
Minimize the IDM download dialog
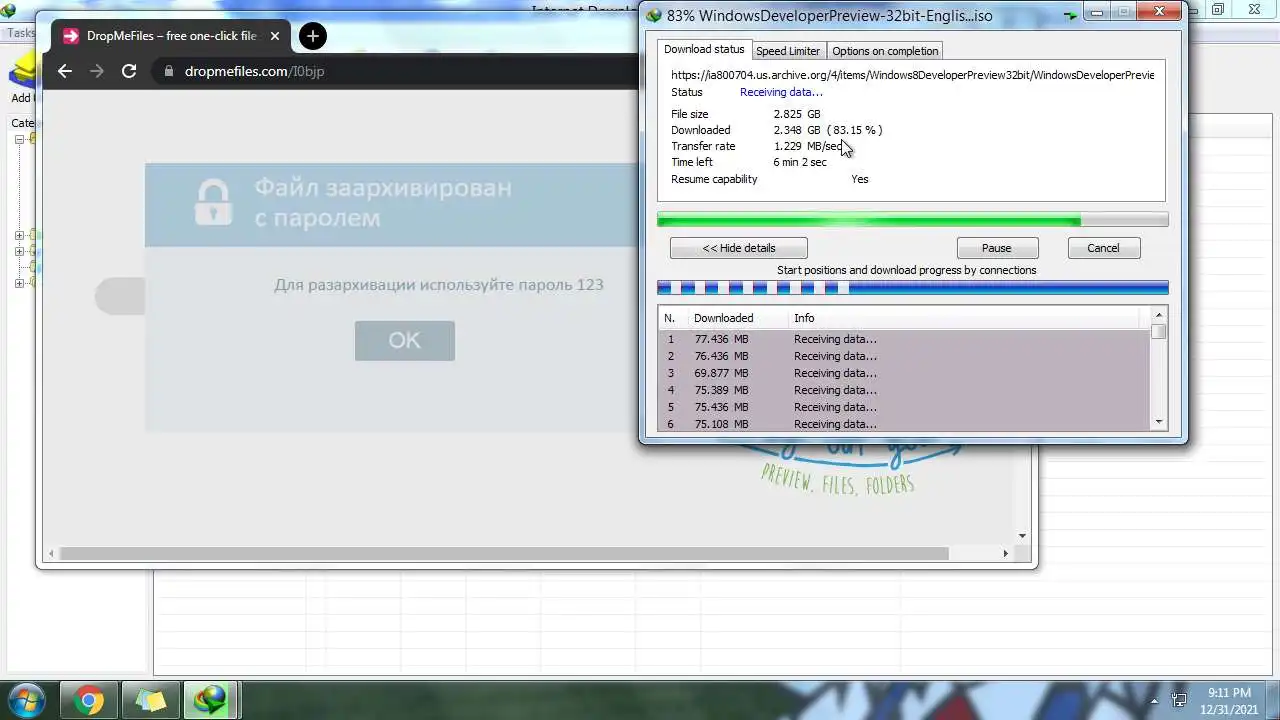click(1097, 12)
